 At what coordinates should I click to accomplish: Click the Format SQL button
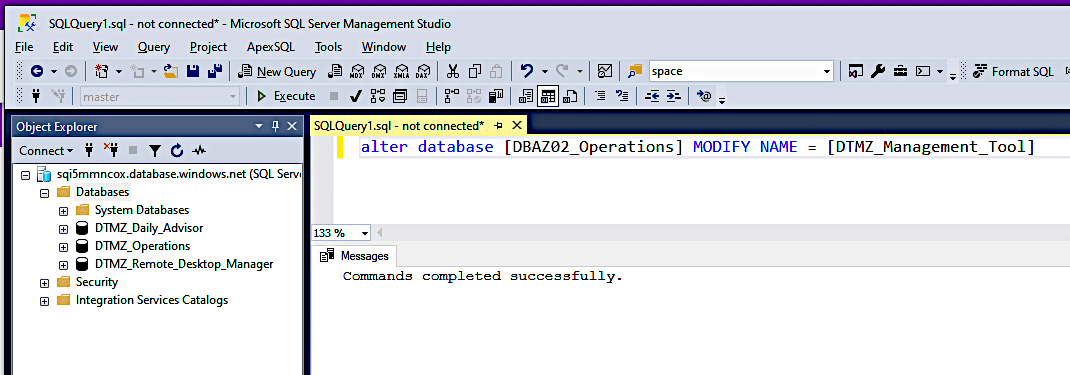coord(1013,72)
